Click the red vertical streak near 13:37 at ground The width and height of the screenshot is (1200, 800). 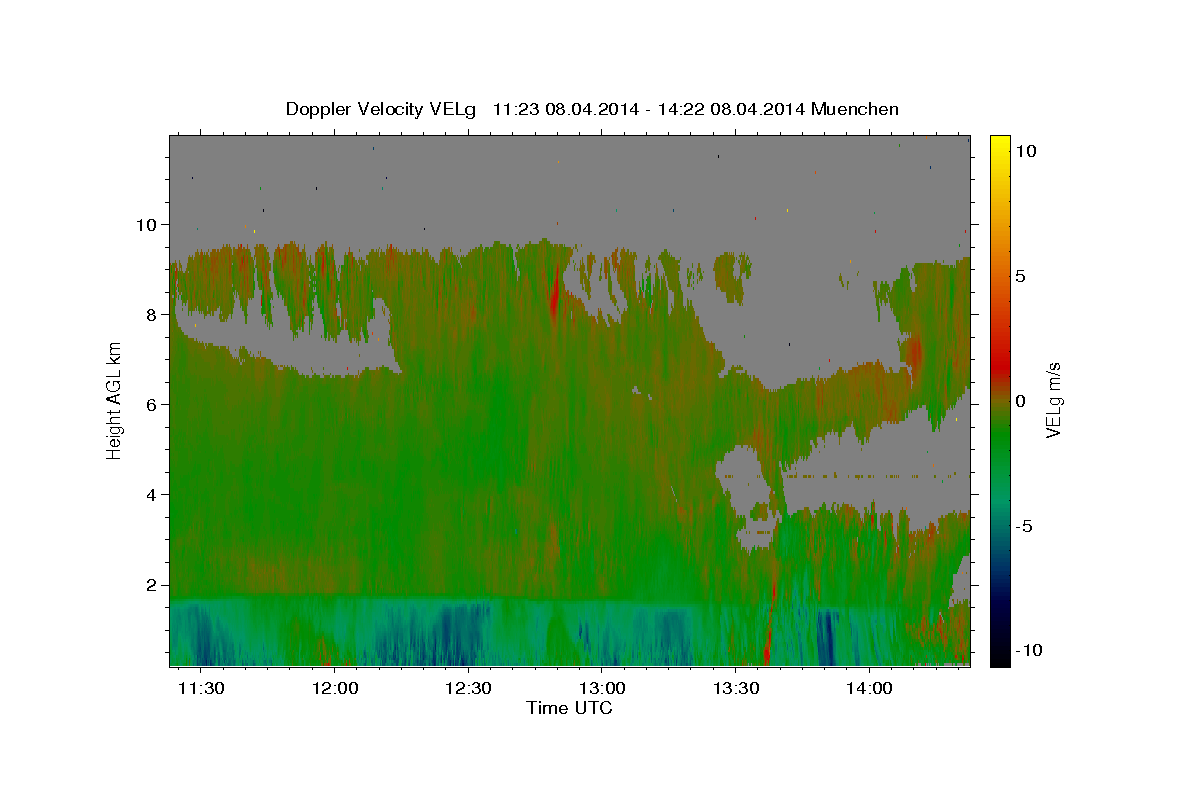point(767,640)
